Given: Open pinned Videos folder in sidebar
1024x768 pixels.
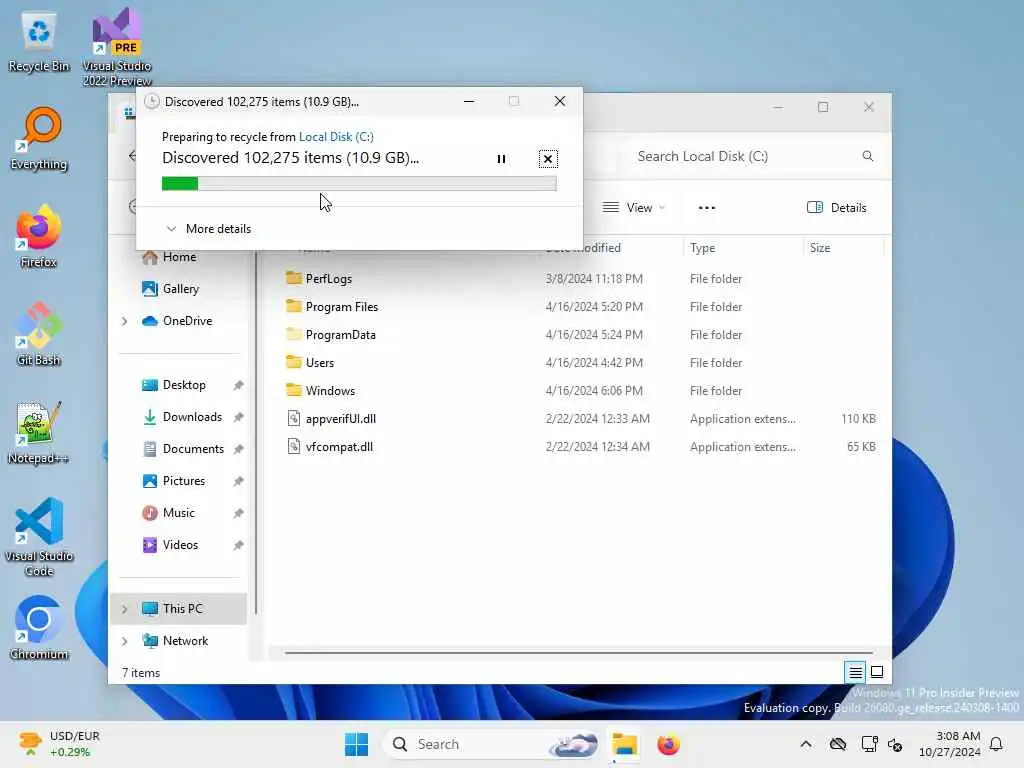Looking at the screenshot, I should (180, 545).
